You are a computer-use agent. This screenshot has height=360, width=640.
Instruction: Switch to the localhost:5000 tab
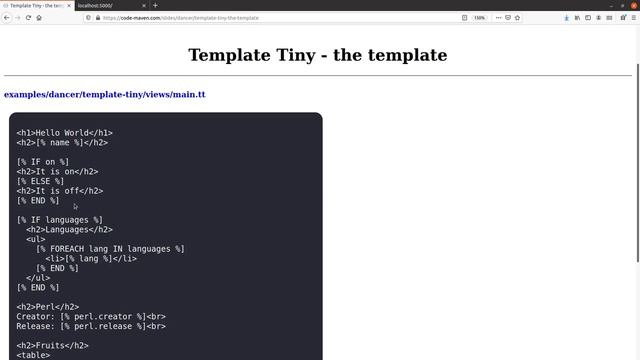click(x=109, y=6)
